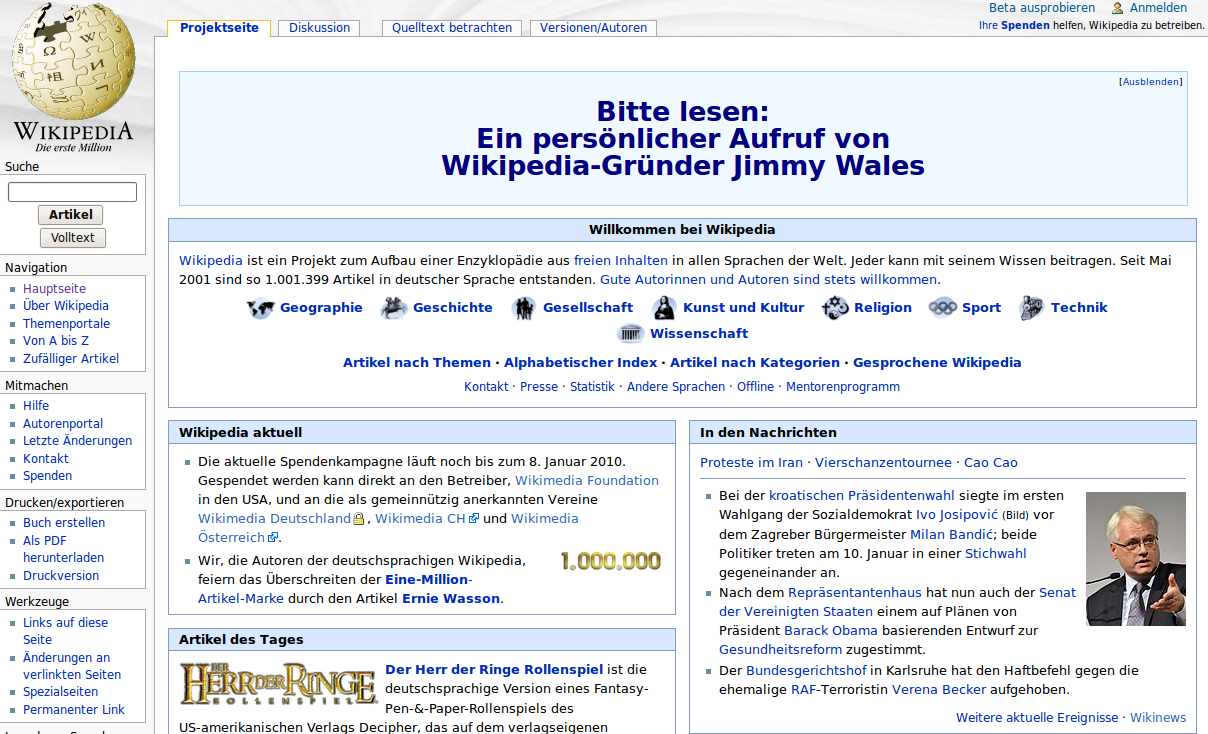Open the Druckversion link

click(x=61, y=576)
